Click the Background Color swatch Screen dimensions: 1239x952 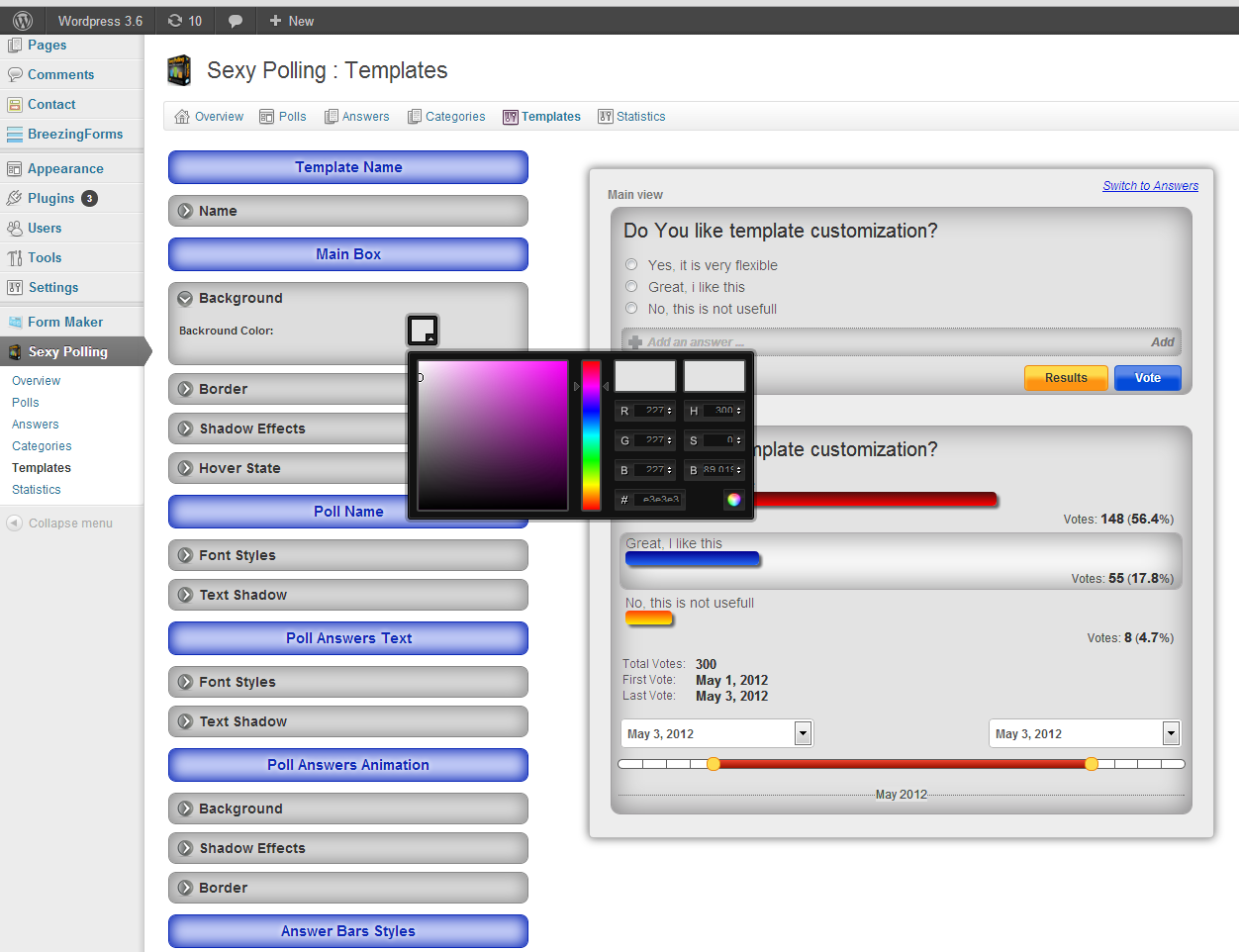(x=423, y=330)
